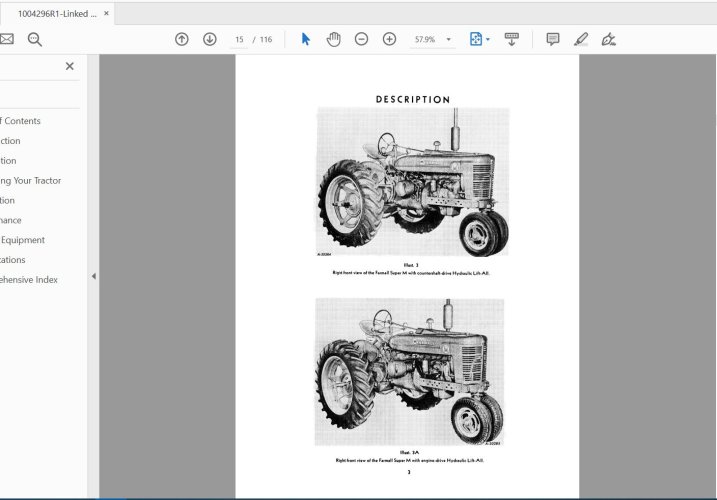Go to next page arrow

pyautogui.click(x=210, y=39)
